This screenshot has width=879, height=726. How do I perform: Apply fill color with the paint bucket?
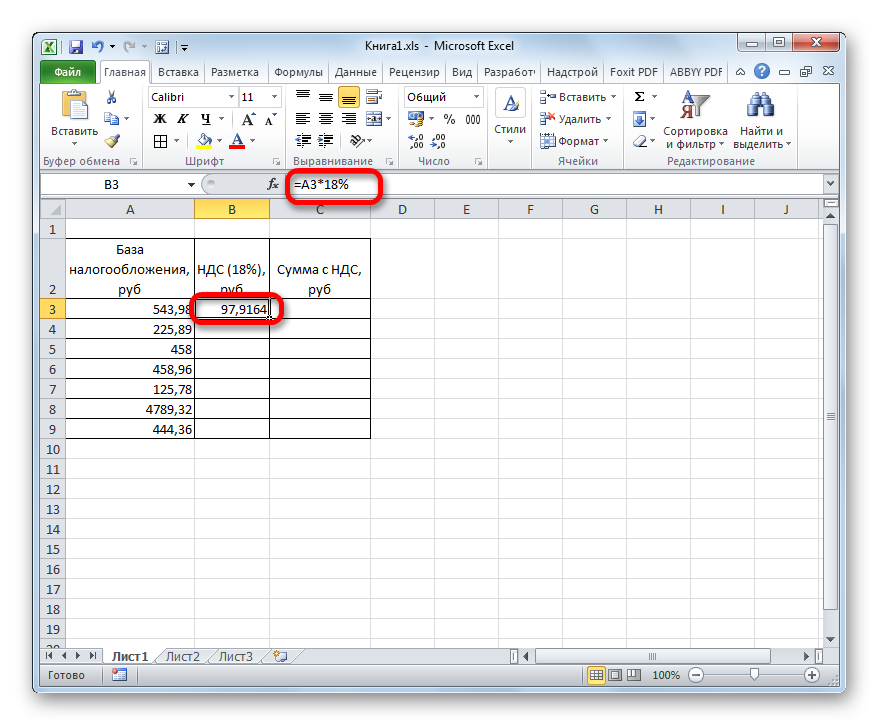tap(205, 141)
